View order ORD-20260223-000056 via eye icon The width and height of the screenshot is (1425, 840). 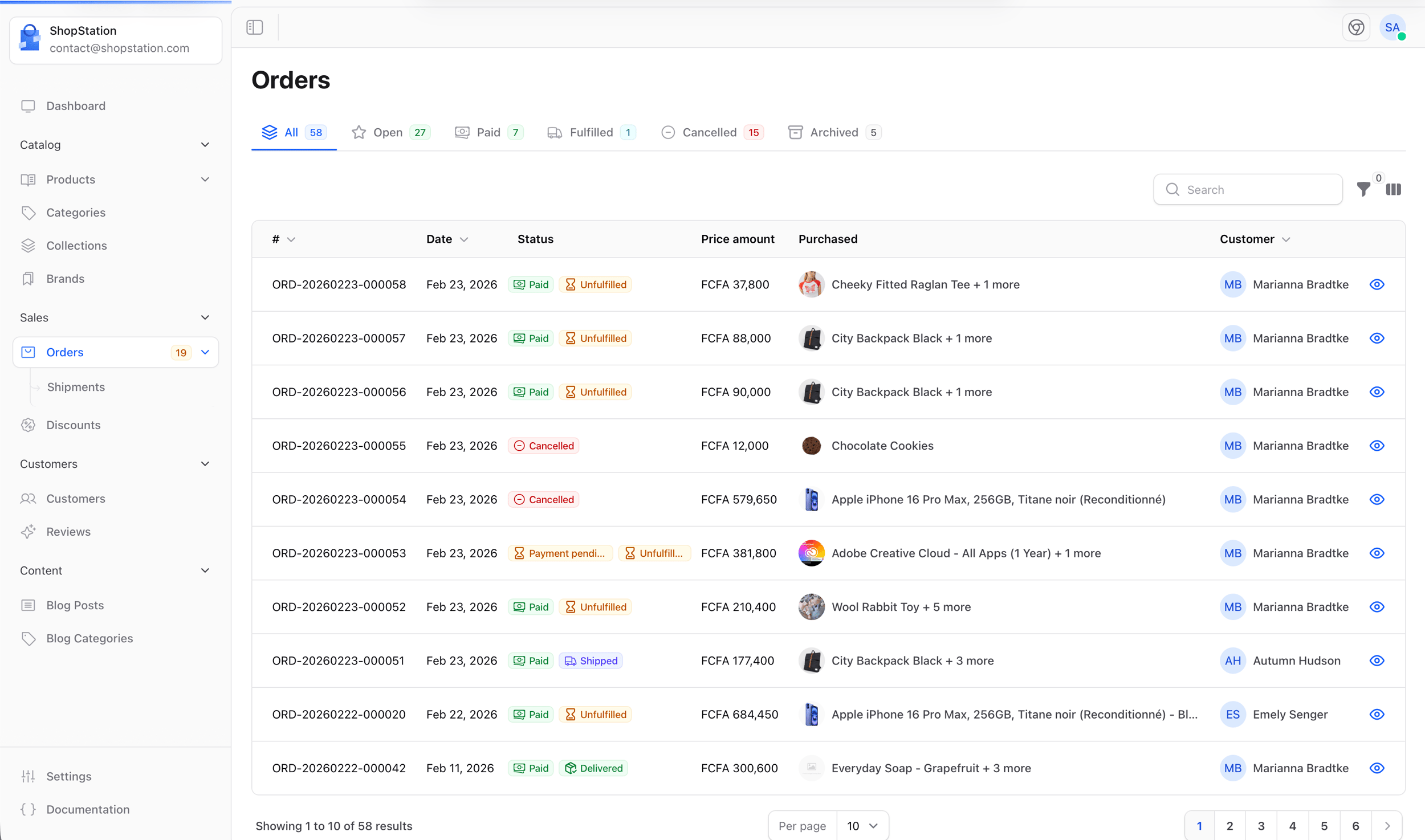[1377, 392]
